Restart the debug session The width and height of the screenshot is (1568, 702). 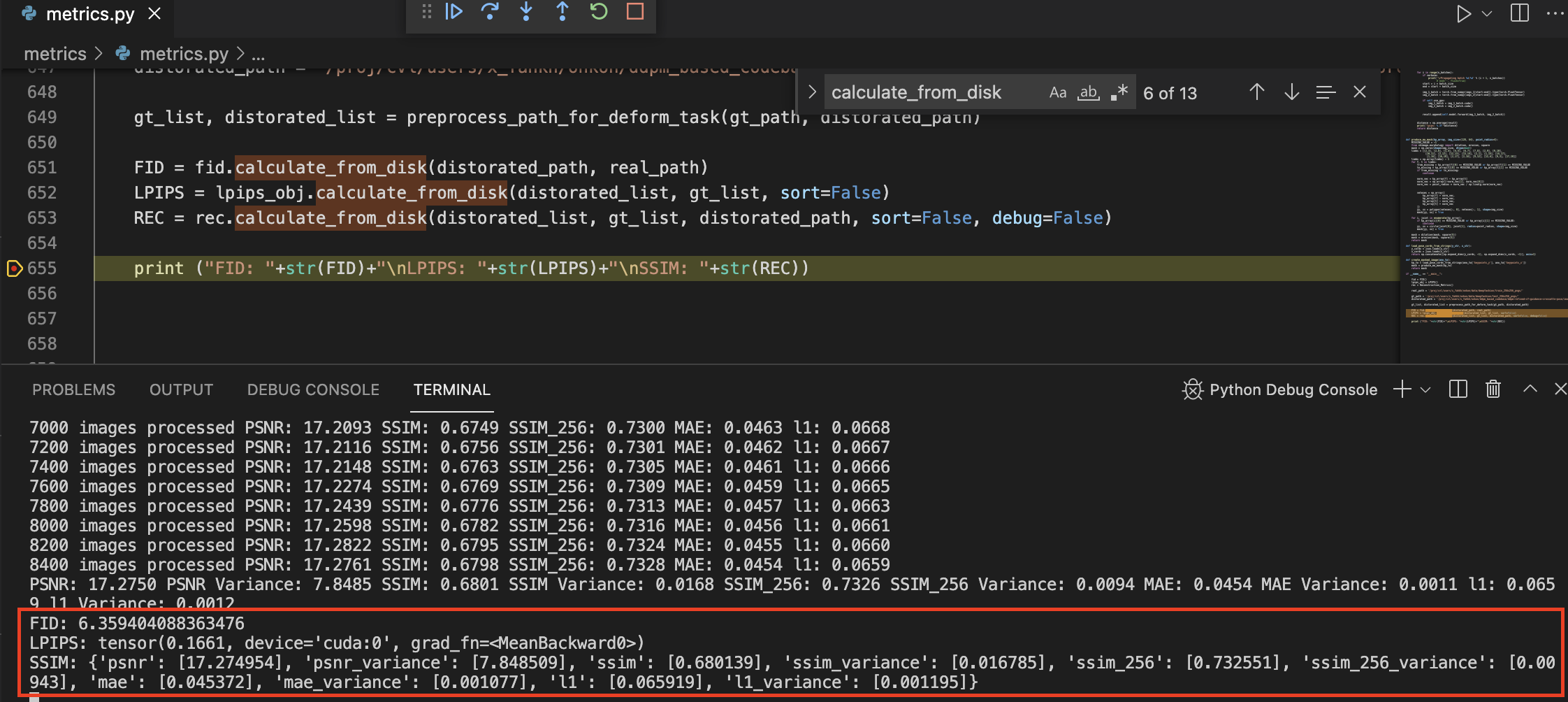[x=599, y=11]
